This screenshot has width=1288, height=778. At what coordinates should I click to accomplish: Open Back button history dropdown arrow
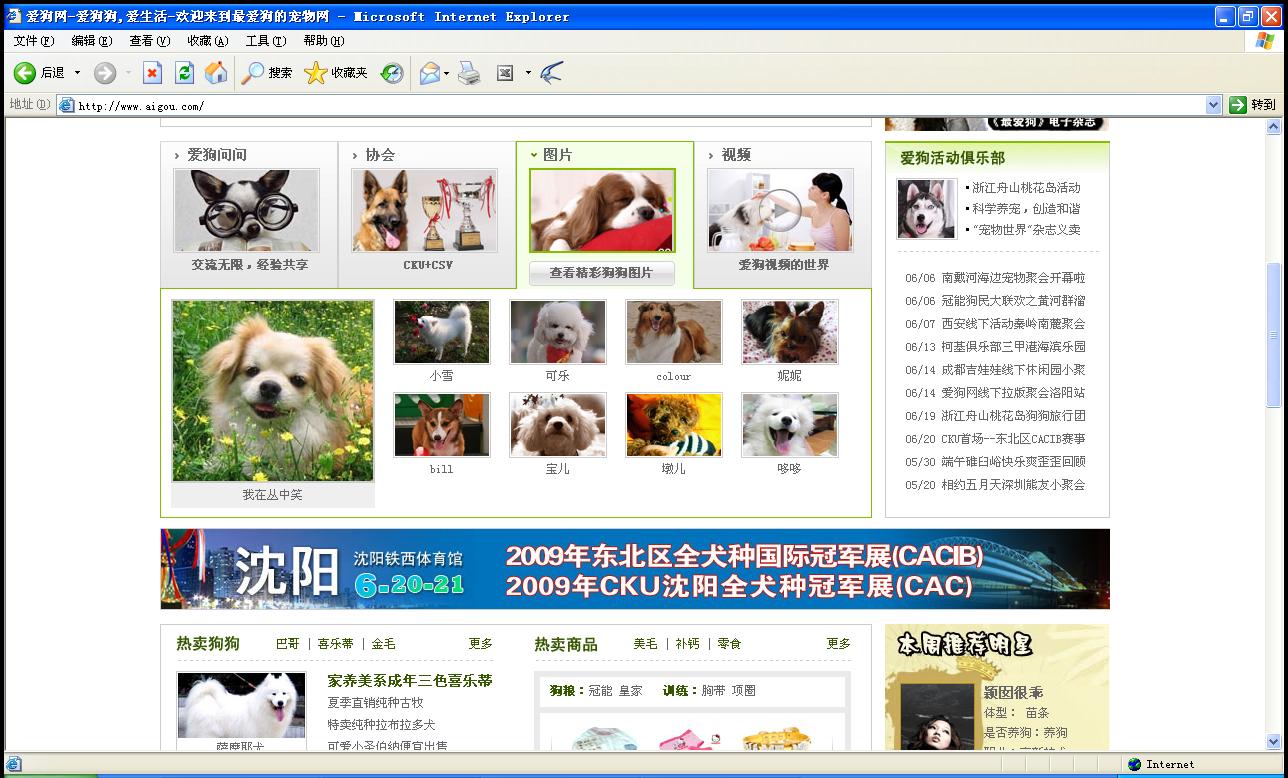(77, 72)
